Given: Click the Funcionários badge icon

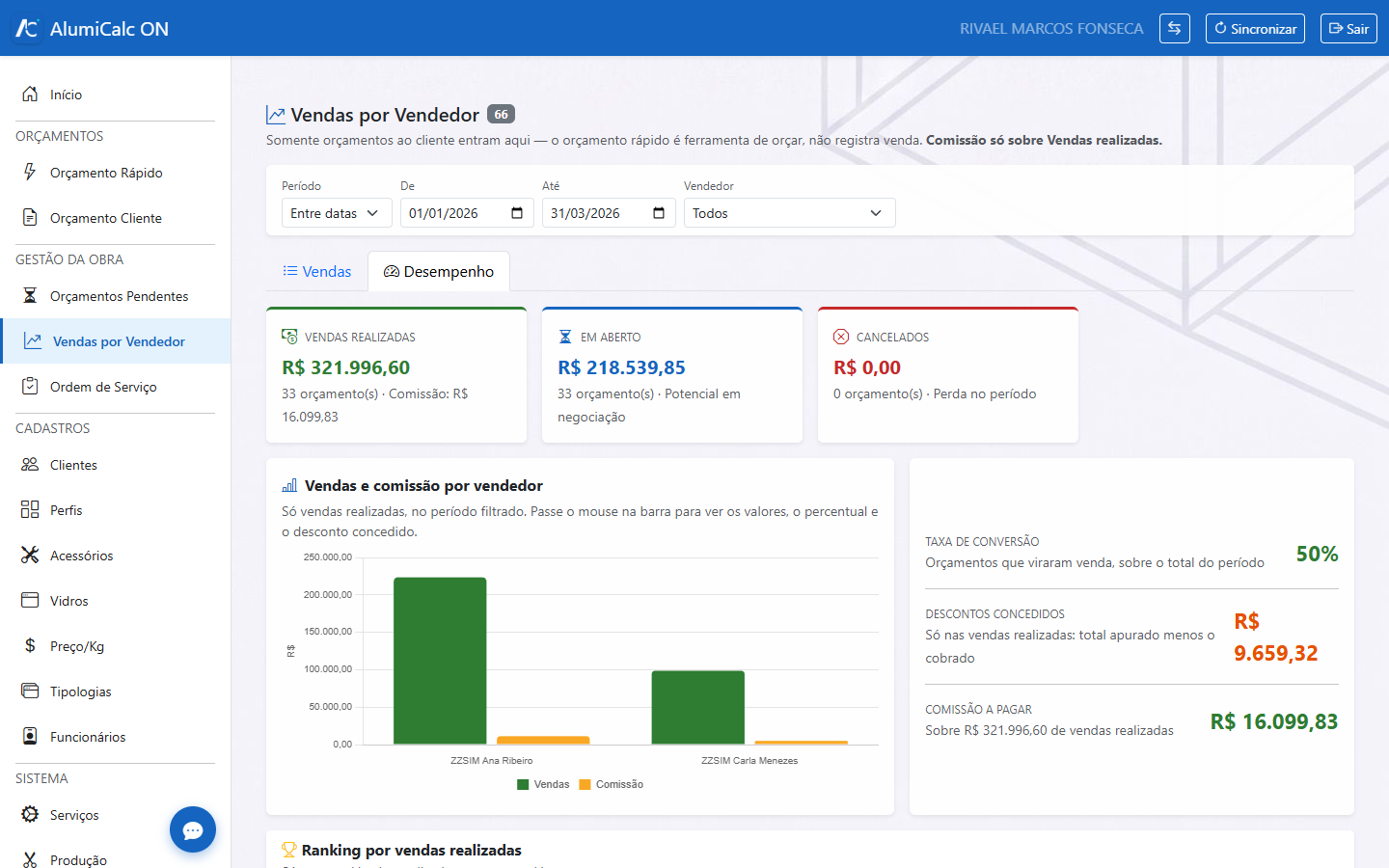Looking at the screenshot, I should pos(30,736).
